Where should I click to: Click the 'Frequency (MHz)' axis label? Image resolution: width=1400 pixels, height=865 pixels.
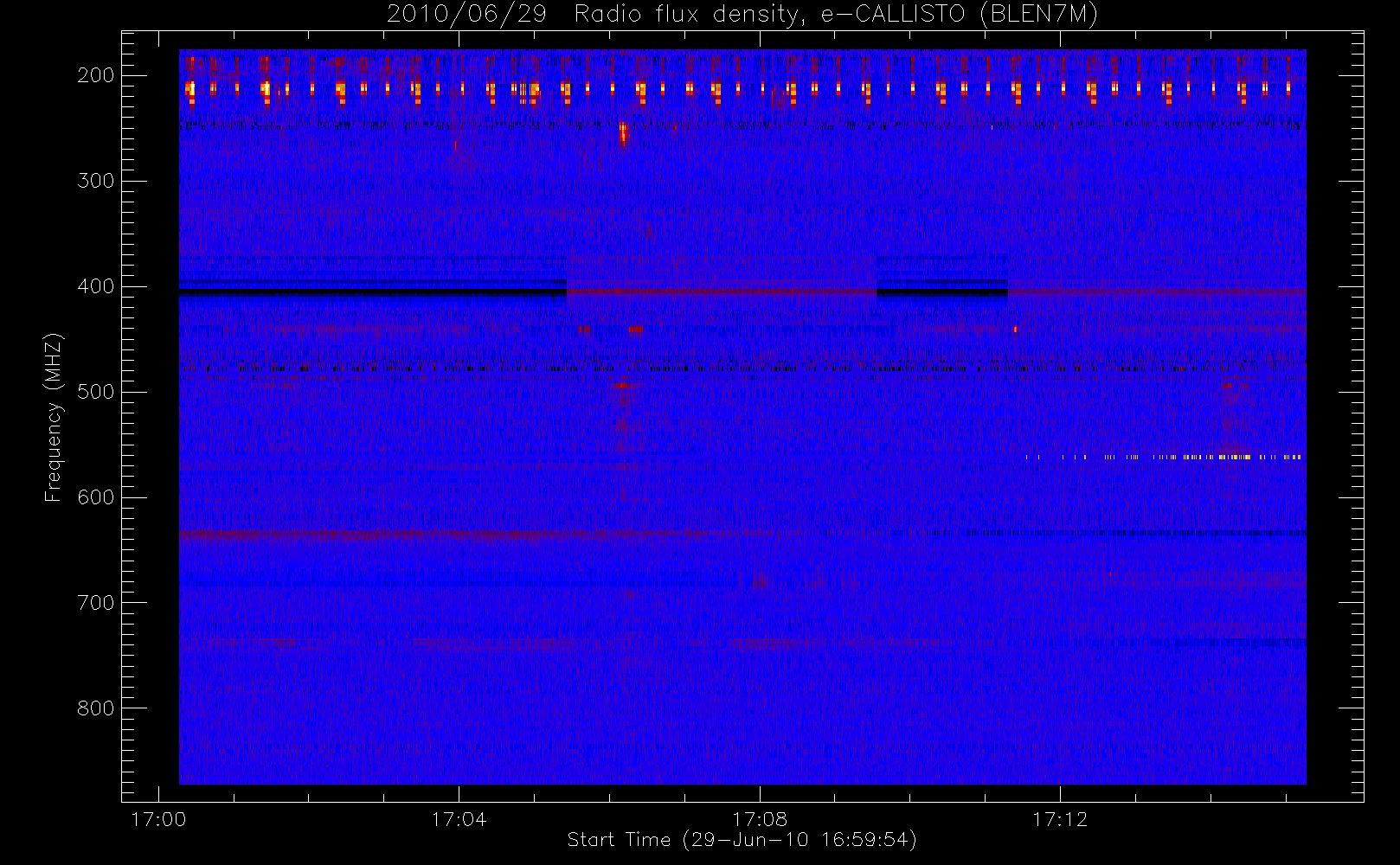[x=54, y=417]
